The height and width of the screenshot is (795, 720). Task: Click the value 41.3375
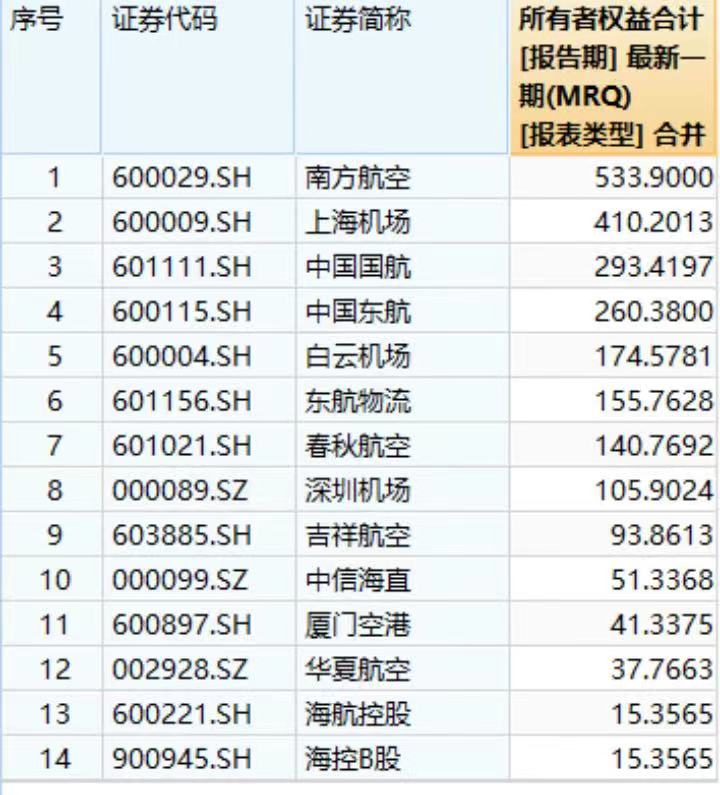(x=662, y=625)
